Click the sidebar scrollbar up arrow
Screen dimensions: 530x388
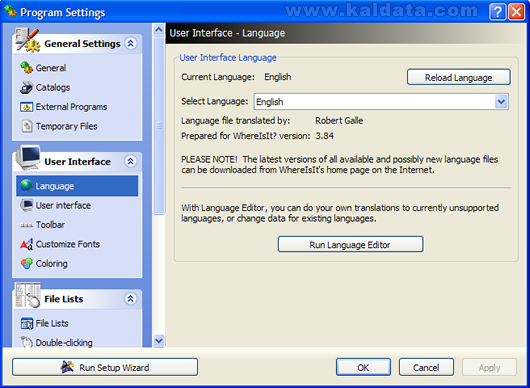pyautogui.click(x=159, y=30)
